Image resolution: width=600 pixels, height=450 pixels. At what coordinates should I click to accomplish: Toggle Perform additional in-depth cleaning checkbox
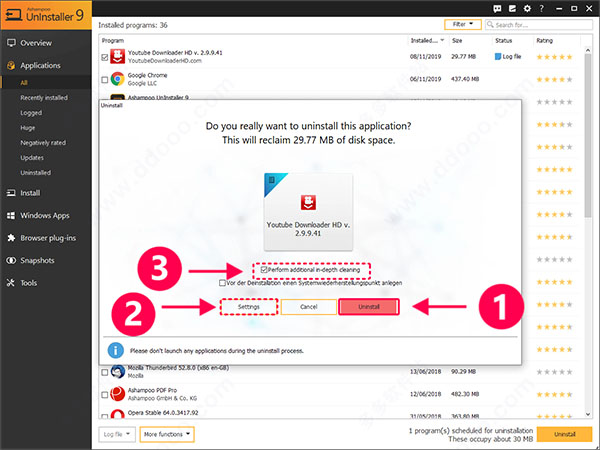pos(264,270)
